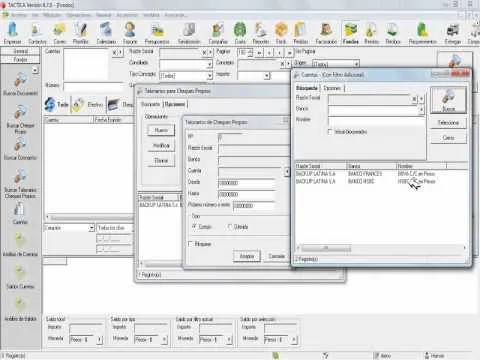Select the Diferido radio button
This screenshot has height=360, width=480.
(230, 227)
